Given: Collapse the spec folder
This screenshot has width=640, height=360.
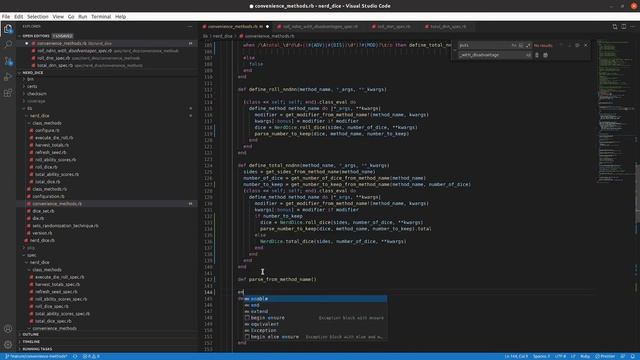Looking at the screenshot, I should [31, 255].
